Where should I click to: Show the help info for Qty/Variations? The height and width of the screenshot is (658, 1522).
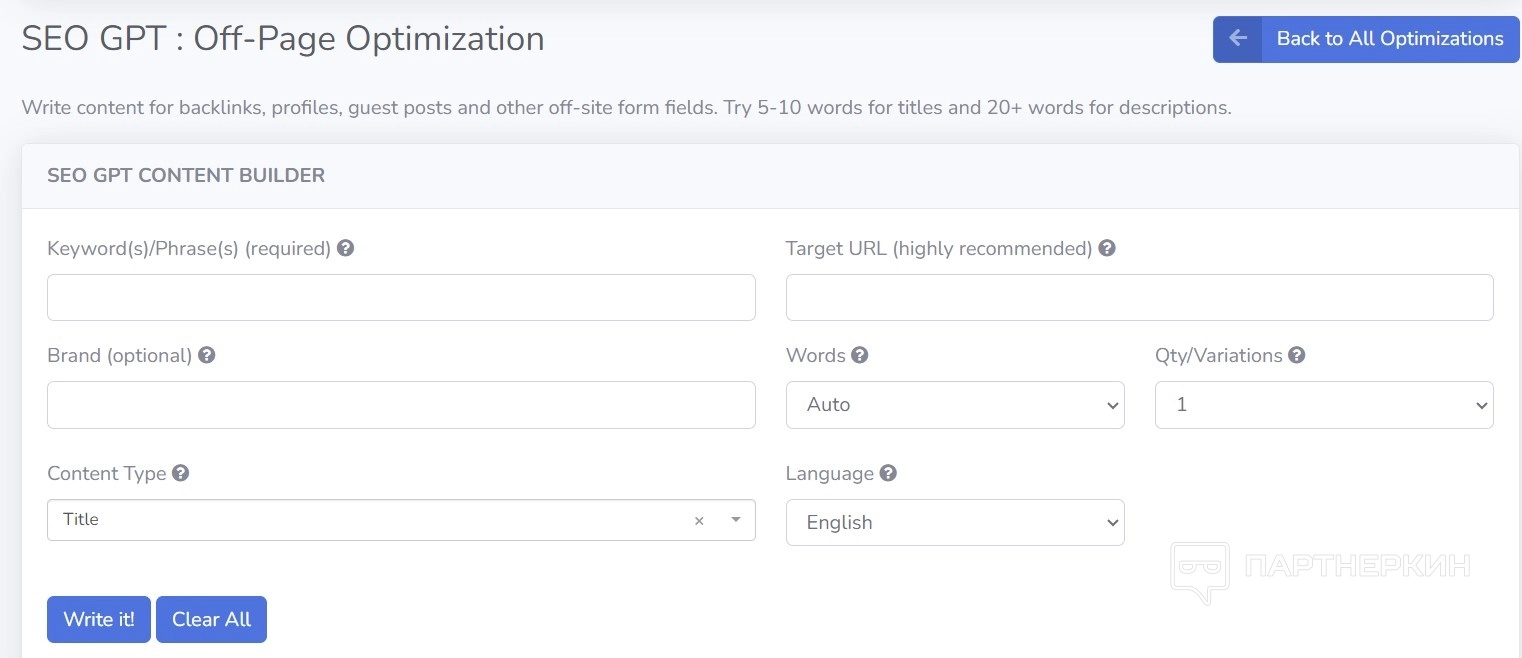pyautogui.click(x=1297, y=355)
